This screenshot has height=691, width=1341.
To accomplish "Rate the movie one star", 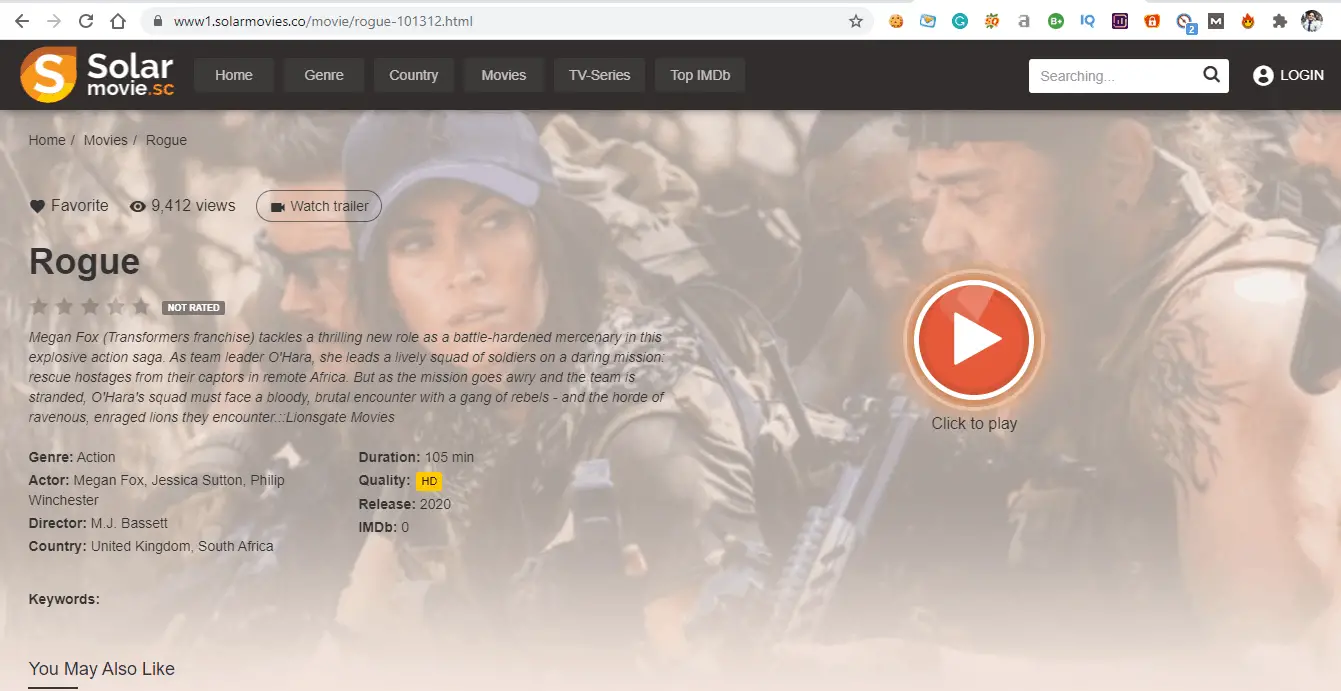I will [x=39, y=306].
